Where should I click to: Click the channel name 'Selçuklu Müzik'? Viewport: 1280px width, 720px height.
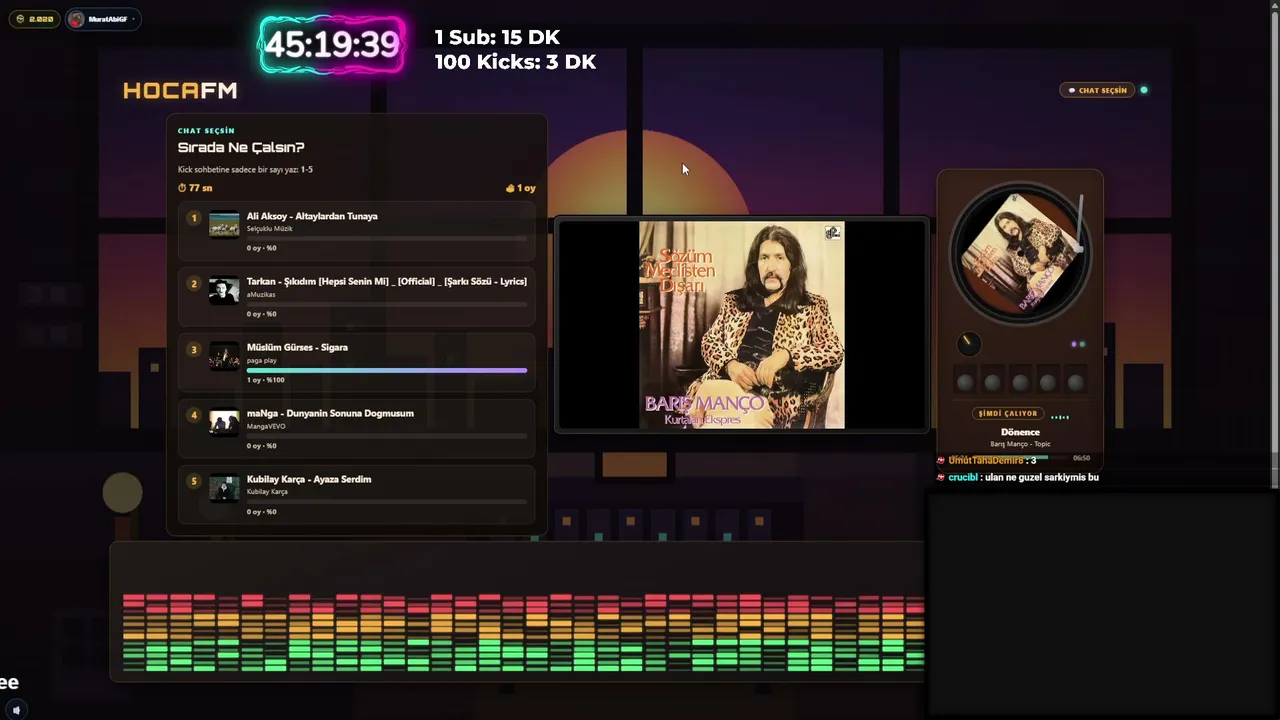(x=270, y=229)
